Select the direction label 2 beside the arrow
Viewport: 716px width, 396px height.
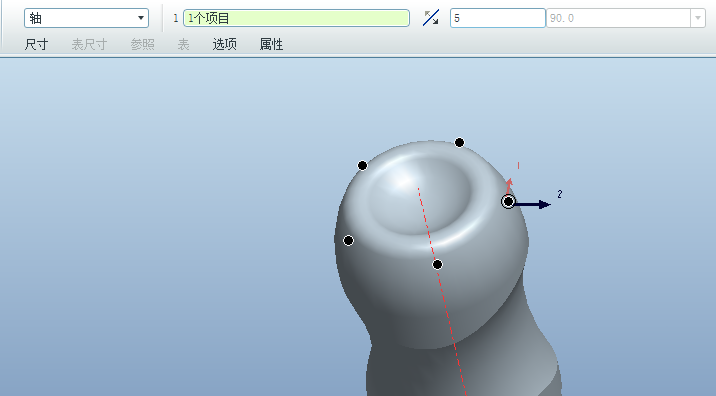[560, 194]
